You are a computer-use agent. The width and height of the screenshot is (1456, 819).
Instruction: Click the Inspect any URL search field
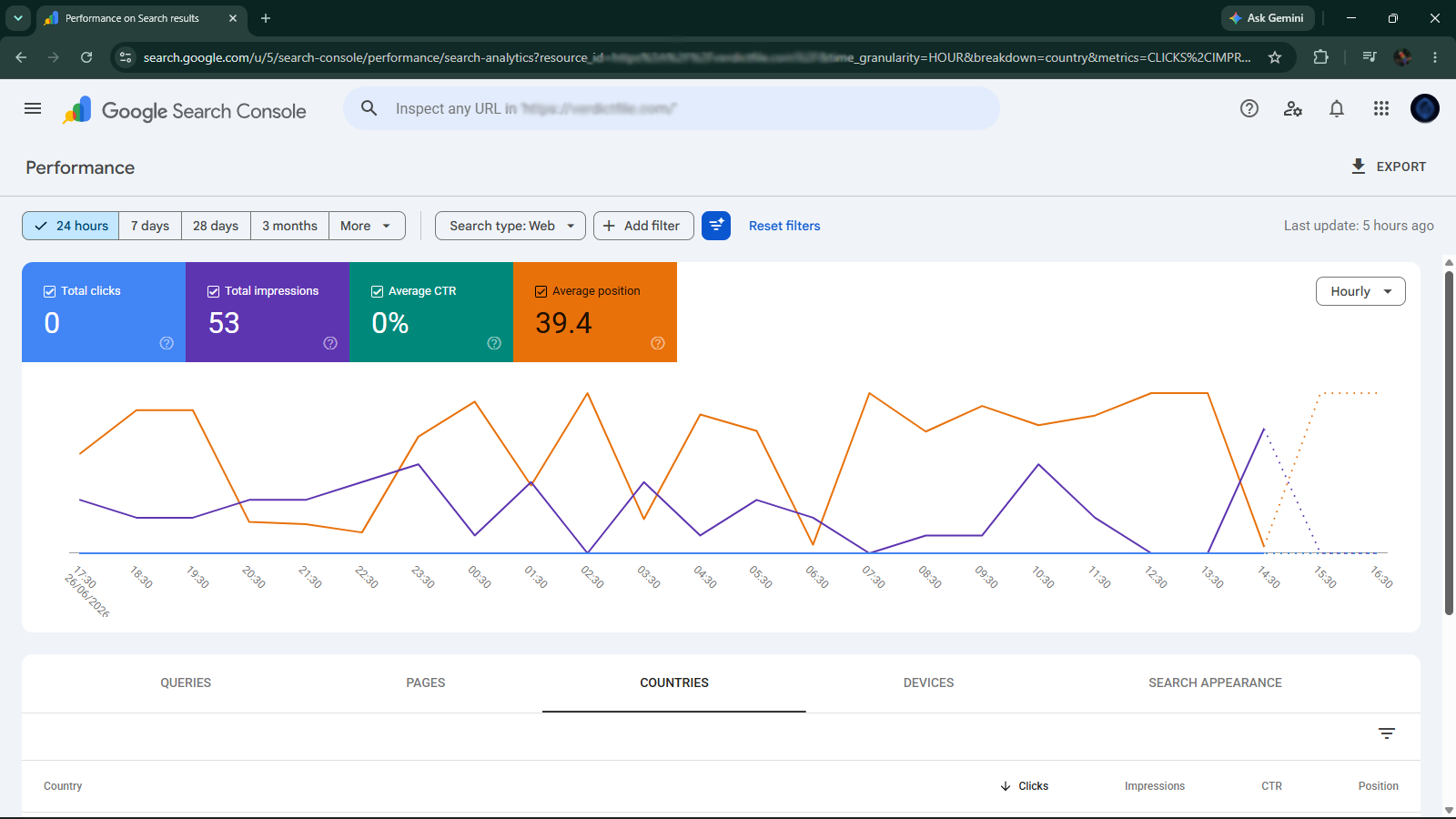[672, 108]
